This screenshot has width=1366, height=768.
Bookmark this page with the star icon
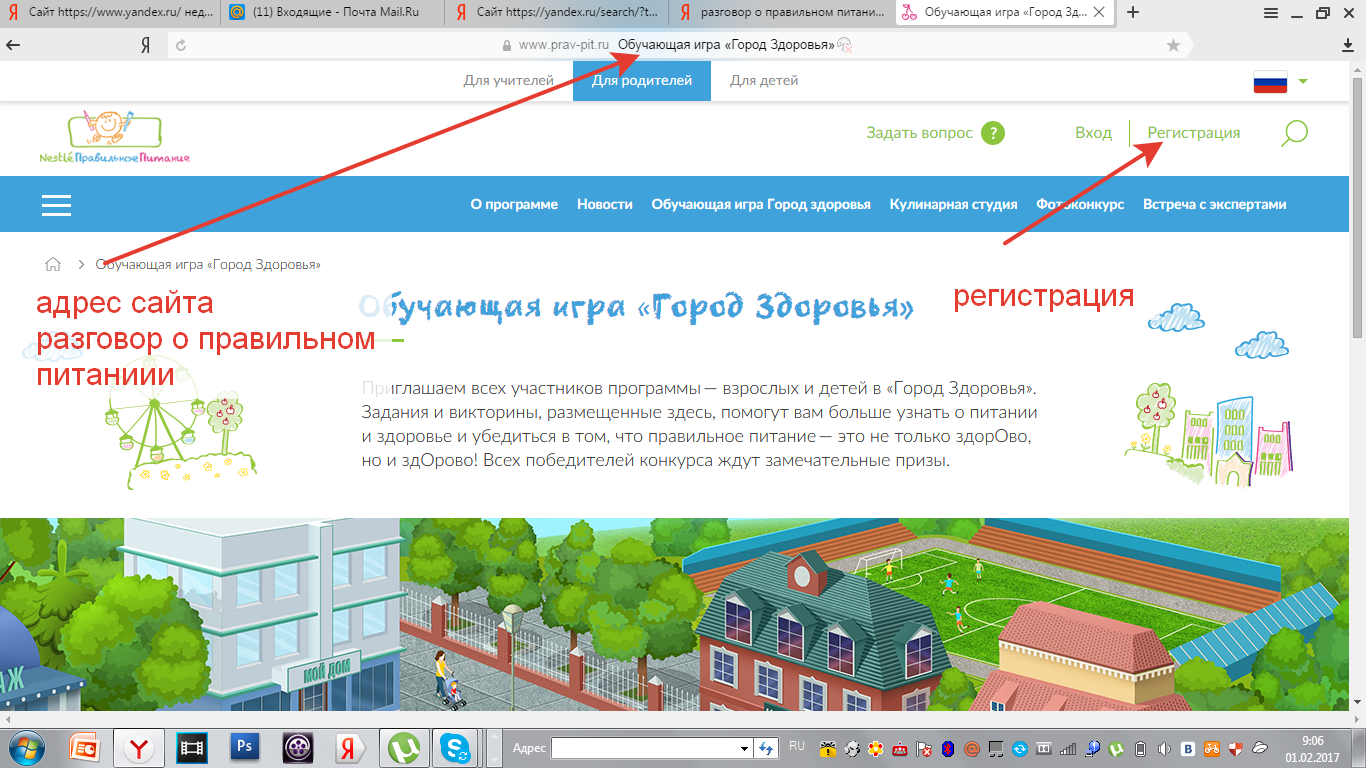(x=1173, y=45)
